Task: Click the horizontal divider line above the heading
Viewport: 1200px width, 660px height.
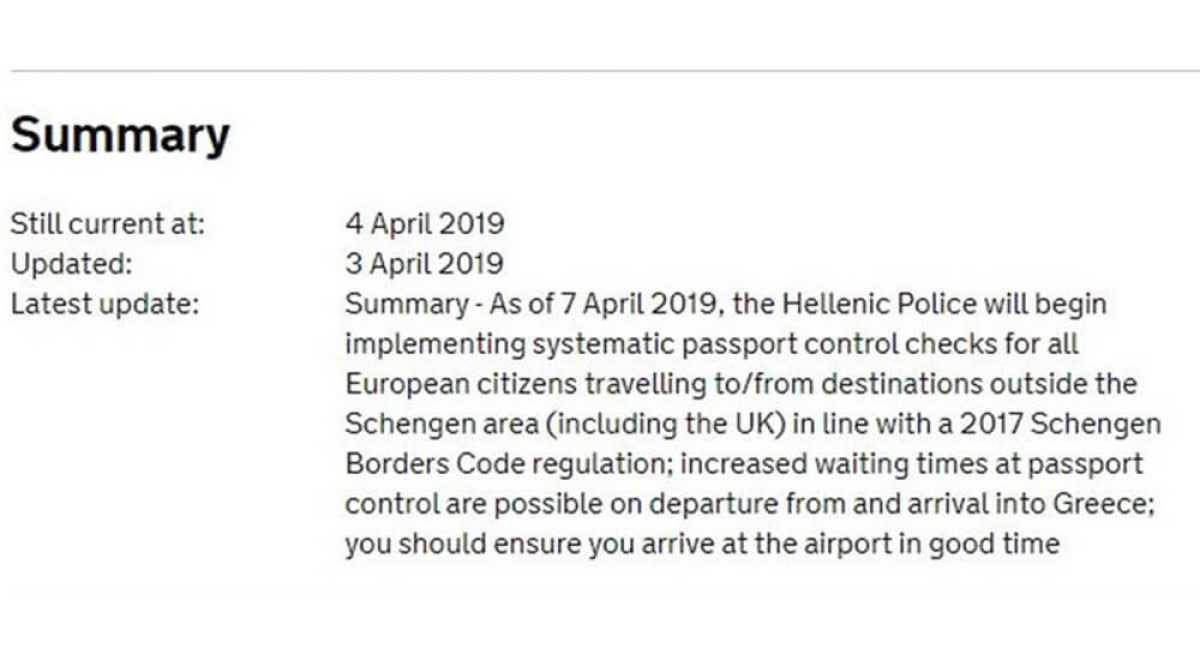Action: (600, 71)
